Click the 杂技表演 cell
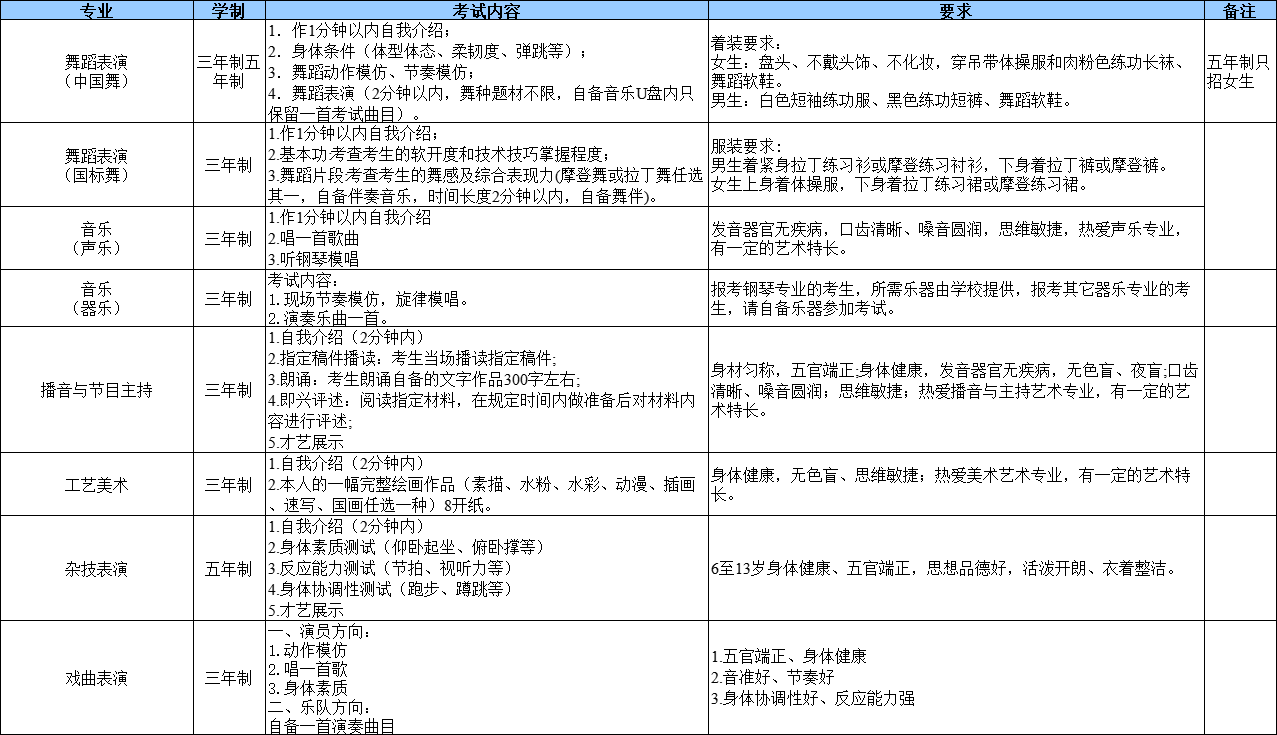1277x735 pixels. pyautogui.click(x=96, y=566)
